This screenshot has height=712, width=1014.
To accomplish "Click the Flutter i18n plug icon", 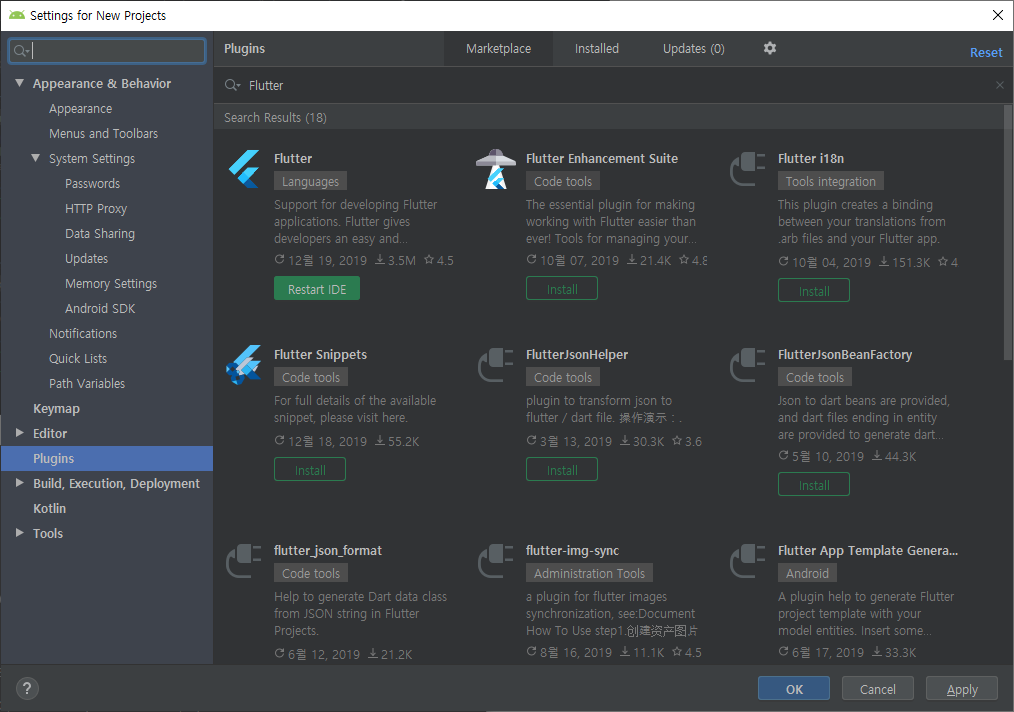I will [748, 169].
